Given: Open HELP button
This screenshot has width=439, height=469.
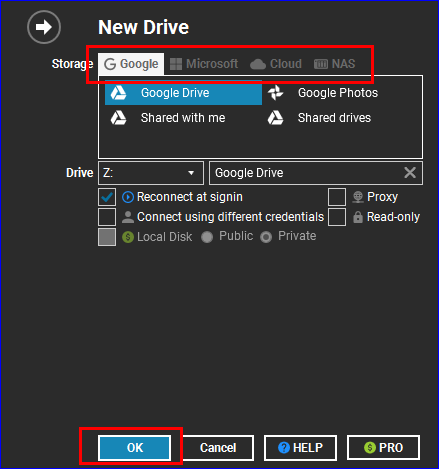Looking at the screenshot, I should pyautogui.click(x=300, y=448).
